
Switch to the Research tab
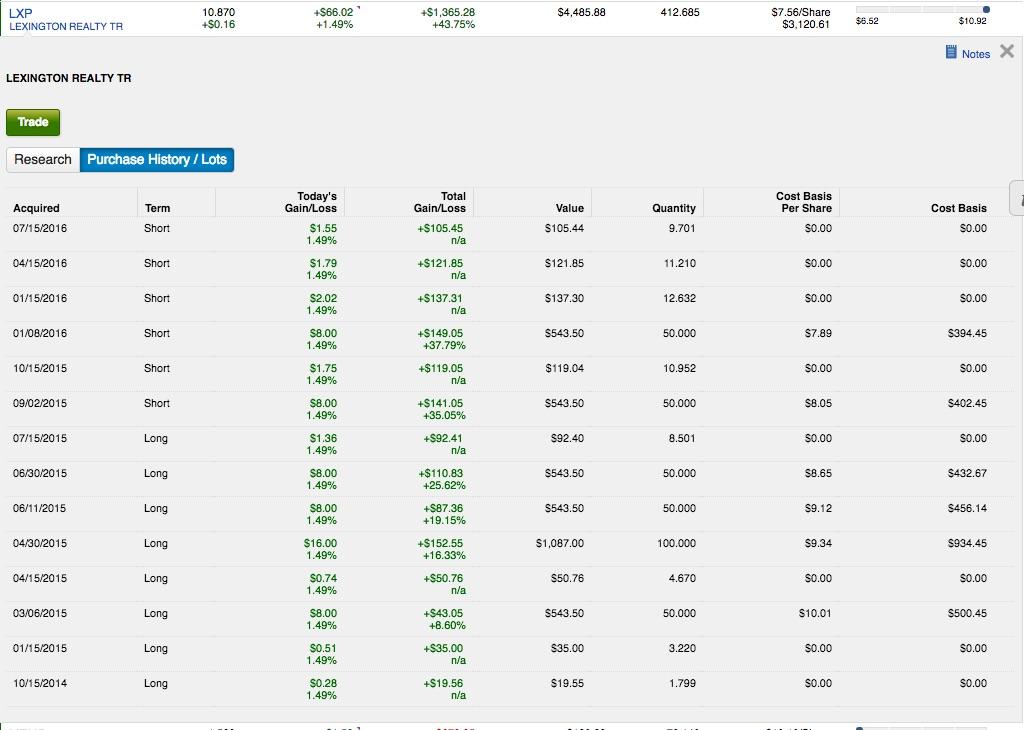tap(43, 159)
